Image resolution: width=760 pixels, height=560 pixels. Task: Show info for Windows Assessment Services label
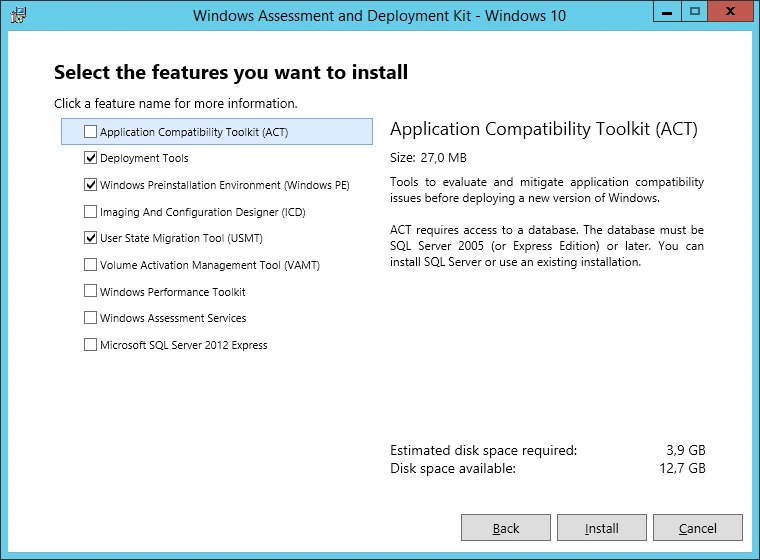point(172,318)
